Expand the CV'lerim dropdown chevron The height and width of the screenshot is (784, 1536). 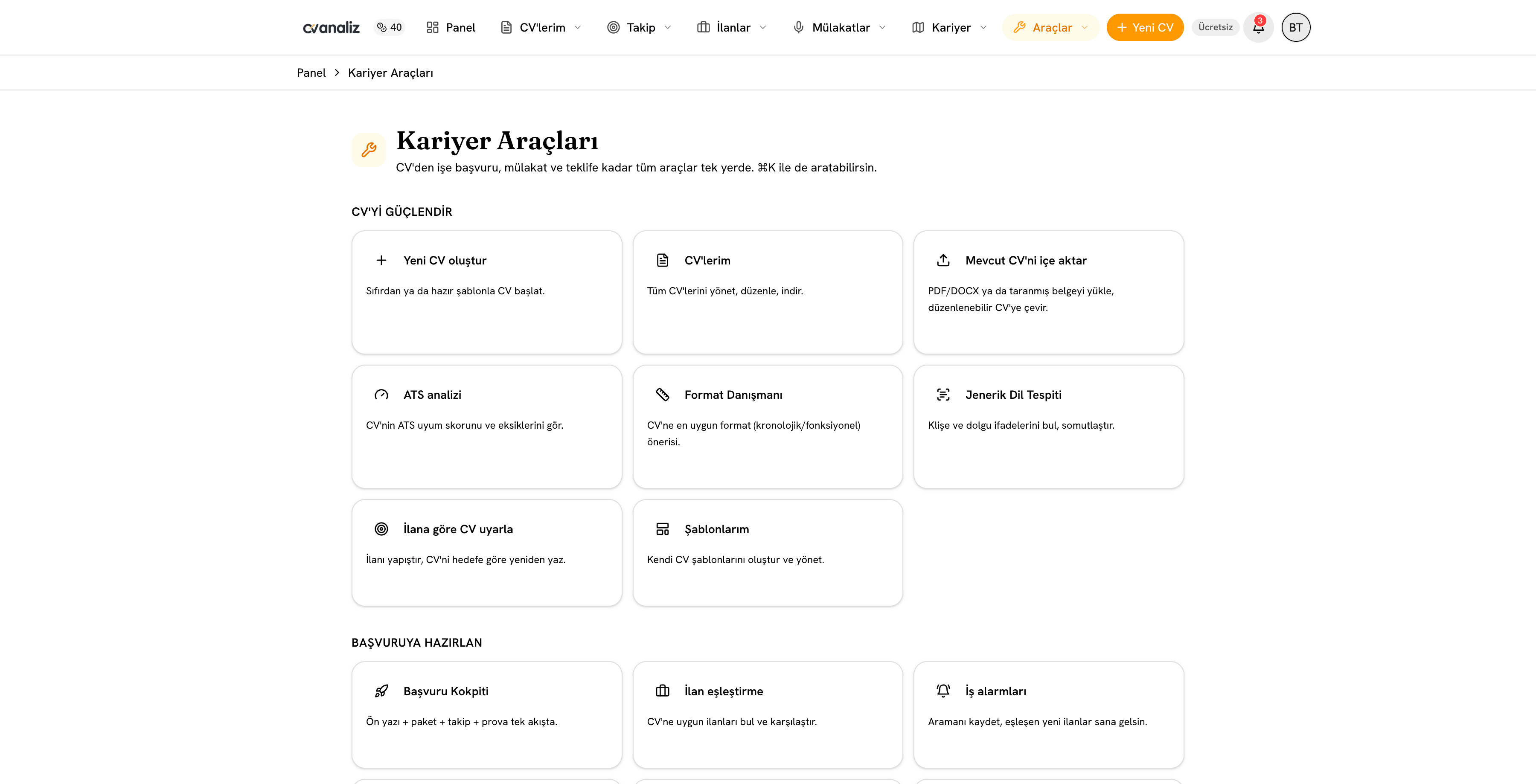click(x=578, y=27)
